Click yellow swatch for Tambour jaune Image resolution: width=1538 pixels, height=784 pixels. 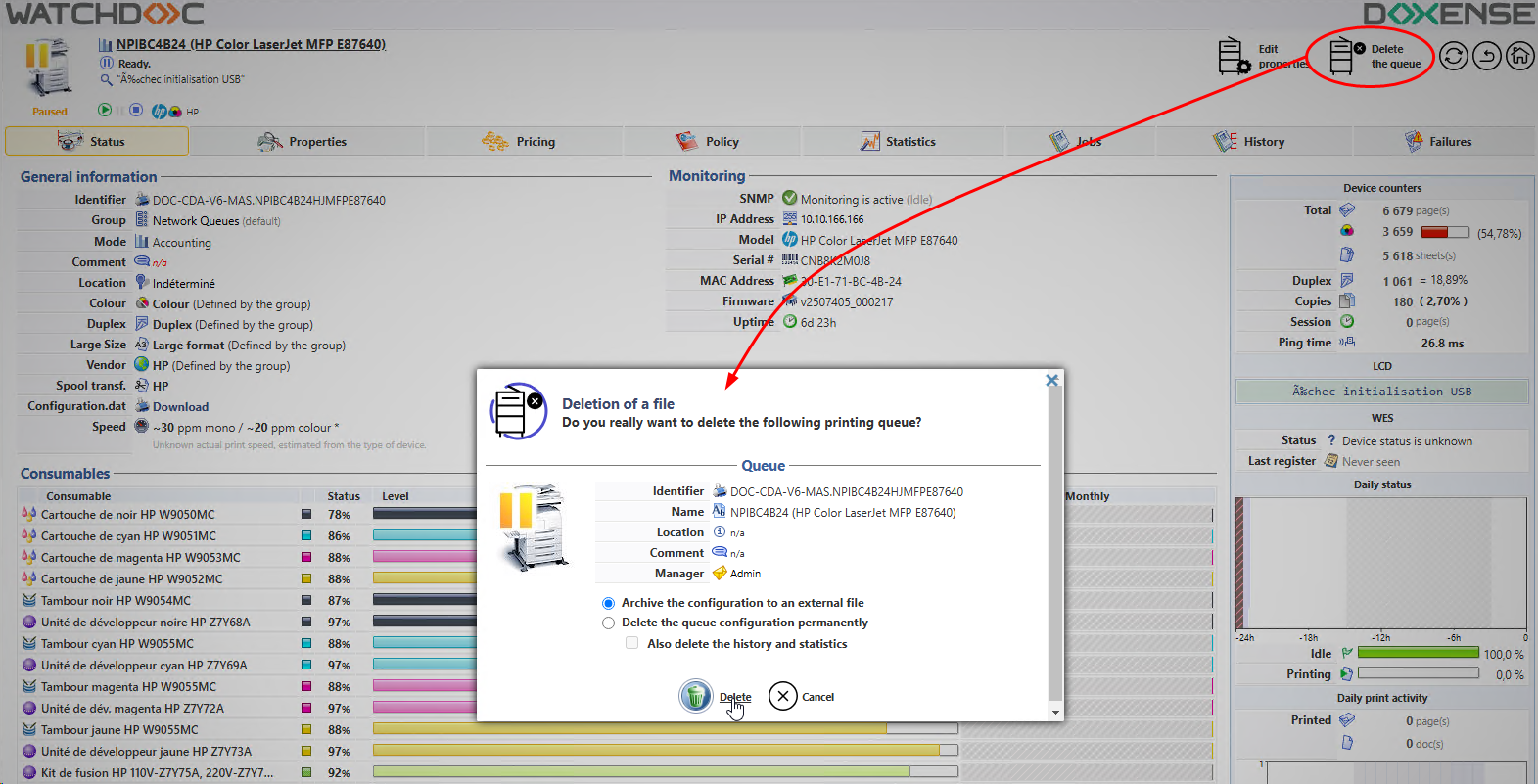pyautogui.click(x=306, y=729)
